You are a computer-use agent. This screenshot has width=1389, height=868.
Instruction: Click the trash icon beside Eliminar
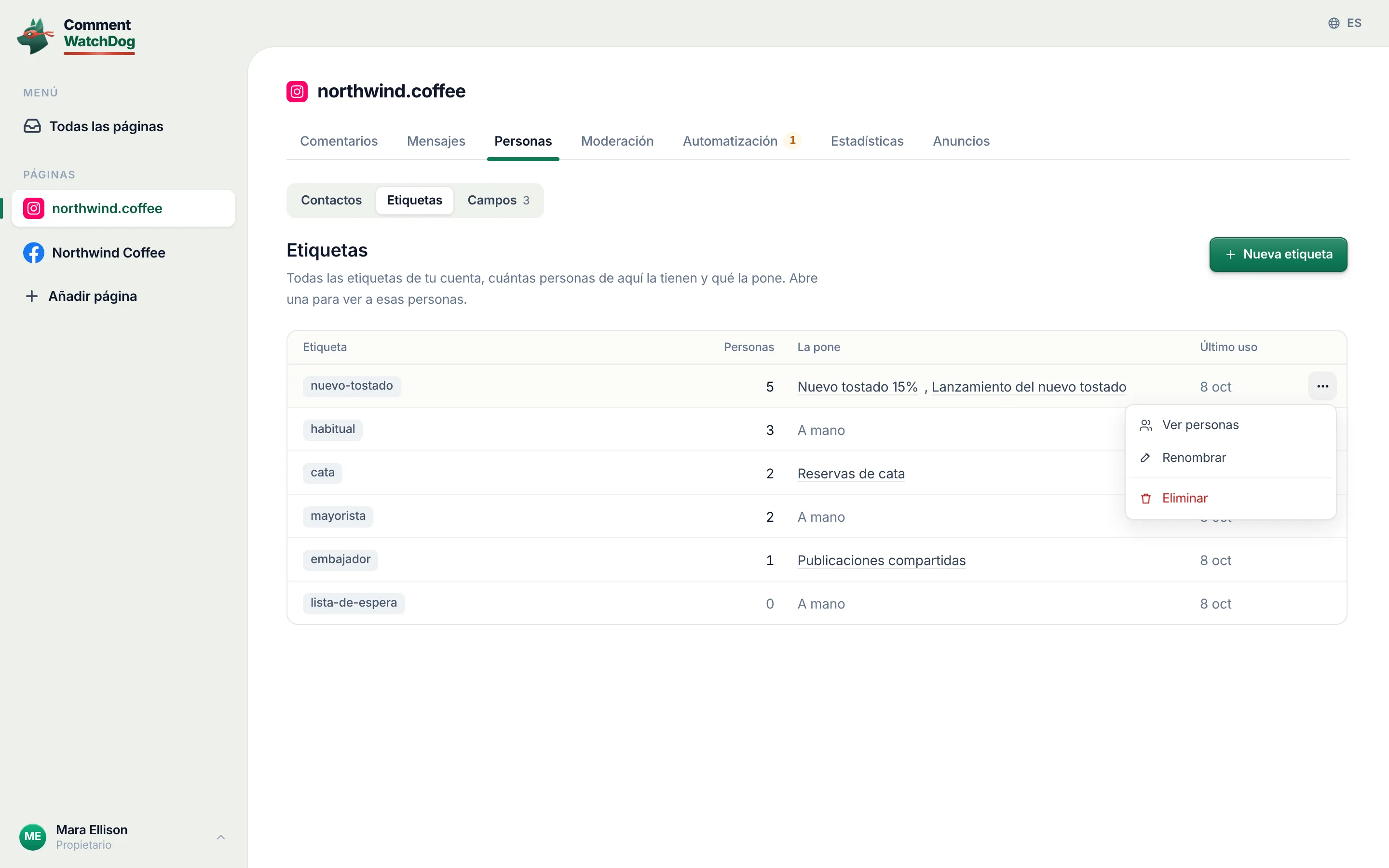tap(1145, 498)
